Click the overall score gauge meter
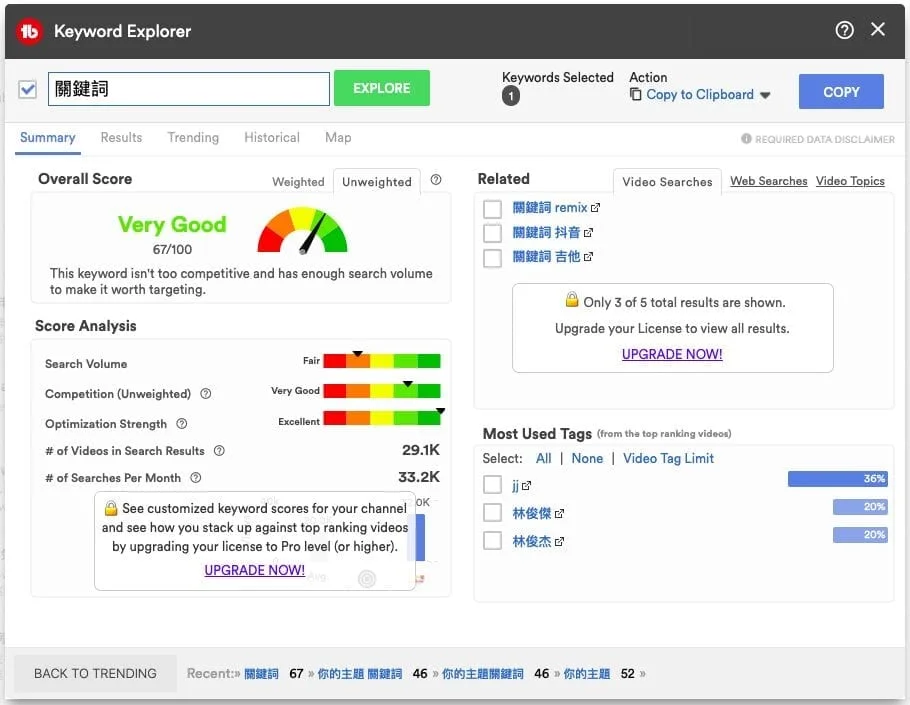 (x=302, y=231)
